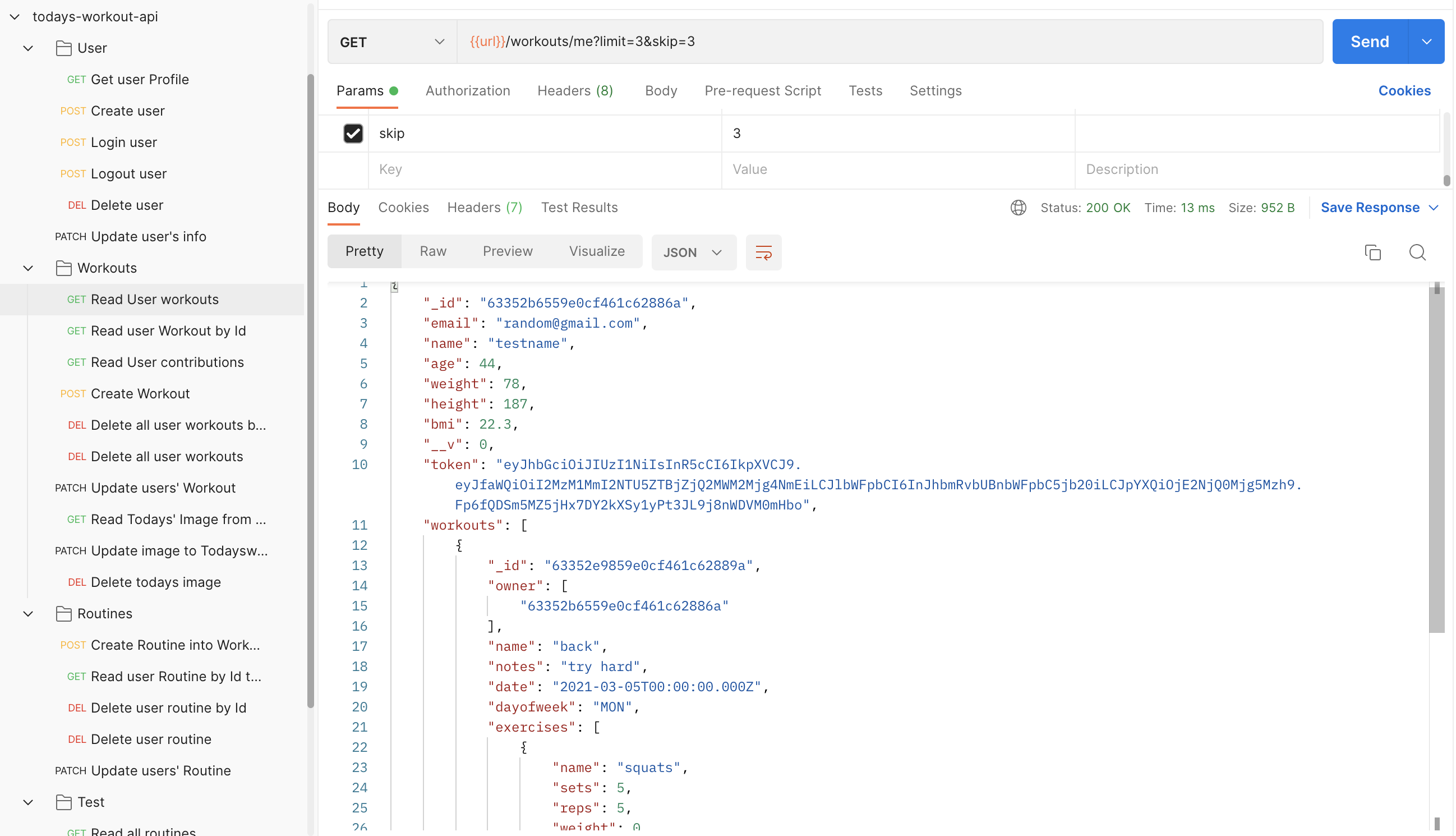Click the globe proxy icon near Status
This screenshot has height=836, width=1456.
coord(1018,208)
